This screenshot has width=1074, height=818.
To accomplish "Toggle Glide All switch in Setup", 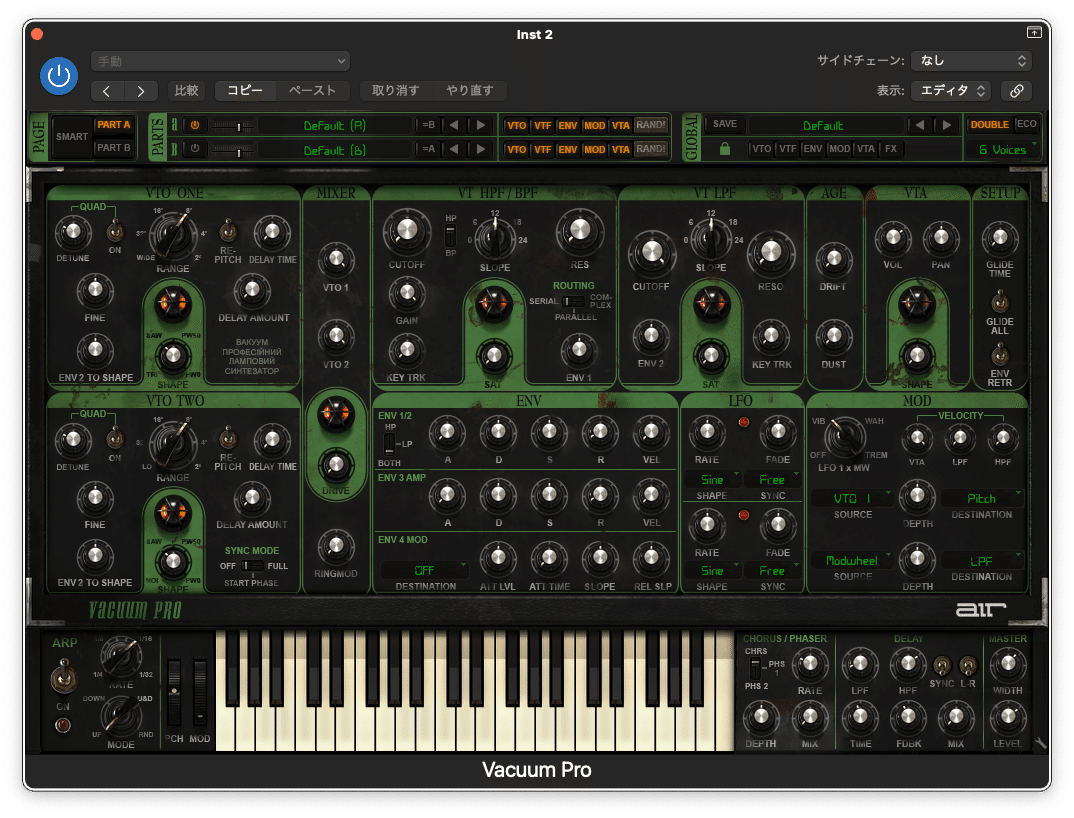I will pyautogui.click(x=999, y=300).
